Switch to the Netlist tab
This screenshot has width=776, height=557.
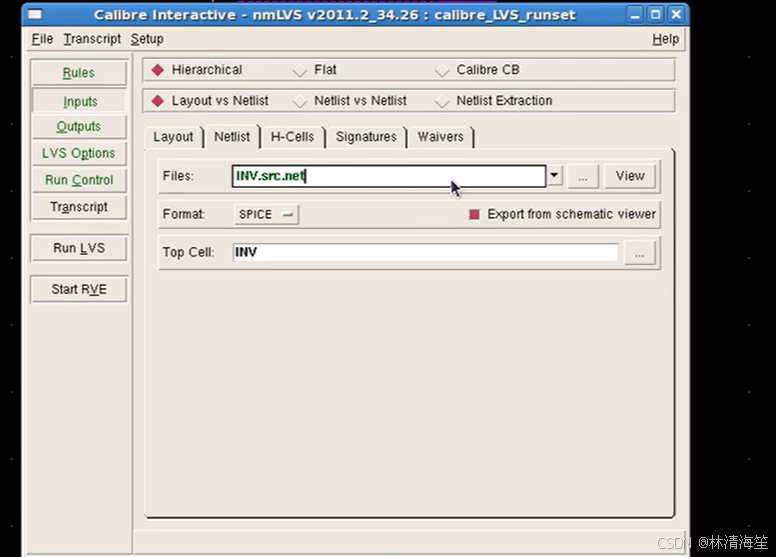pyautogui.click(x=232, y=137)
